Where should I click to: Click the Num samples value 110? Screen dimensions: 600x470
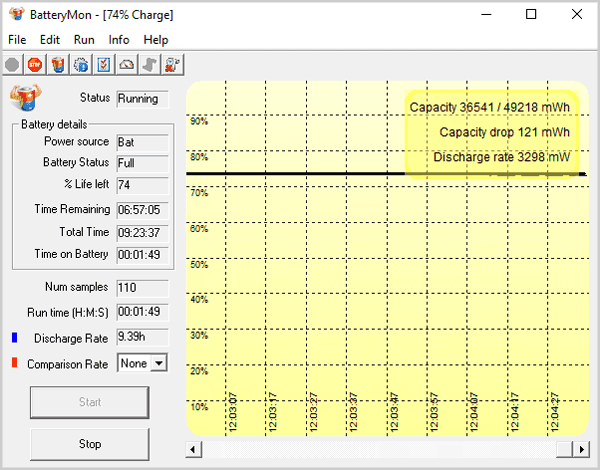(142, 288)
